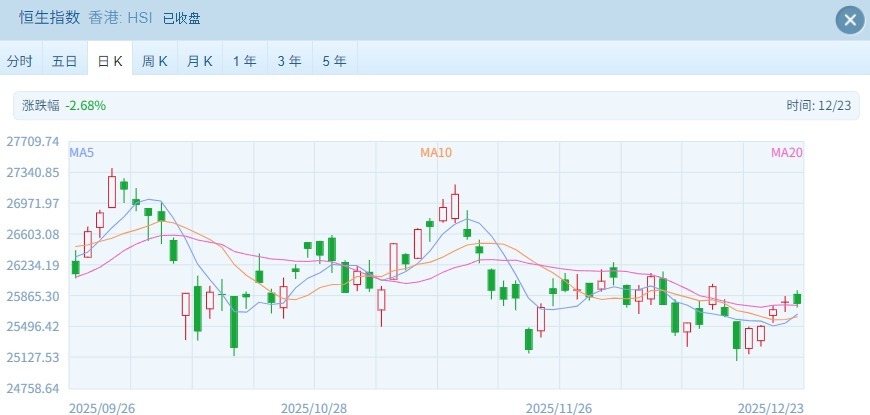Show the 1年 one-year chart
Screen dimensions: 870x415
(x=244, y=61)
